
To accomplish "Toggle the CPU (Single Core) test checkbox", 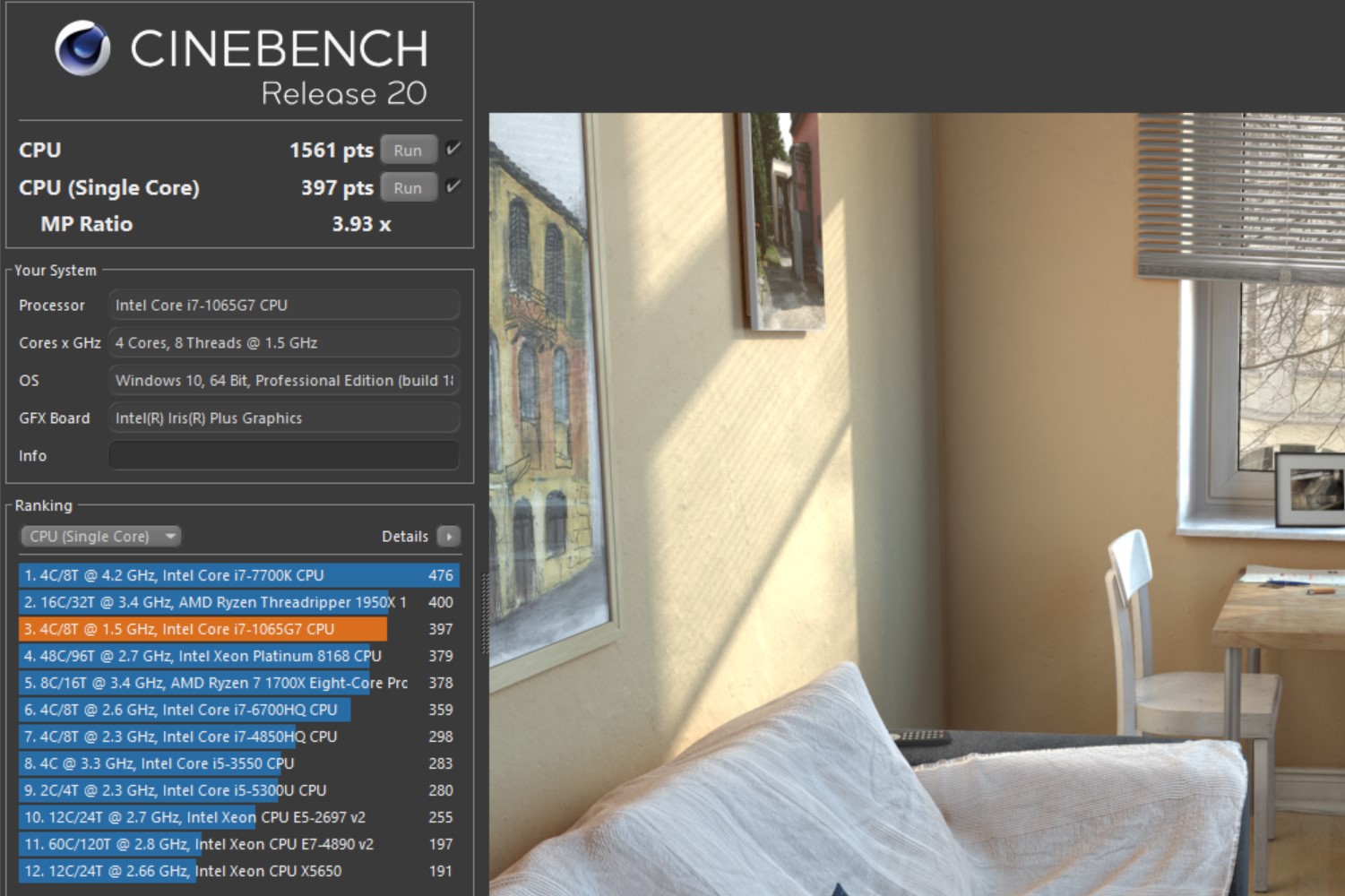I will coord(453,186).
